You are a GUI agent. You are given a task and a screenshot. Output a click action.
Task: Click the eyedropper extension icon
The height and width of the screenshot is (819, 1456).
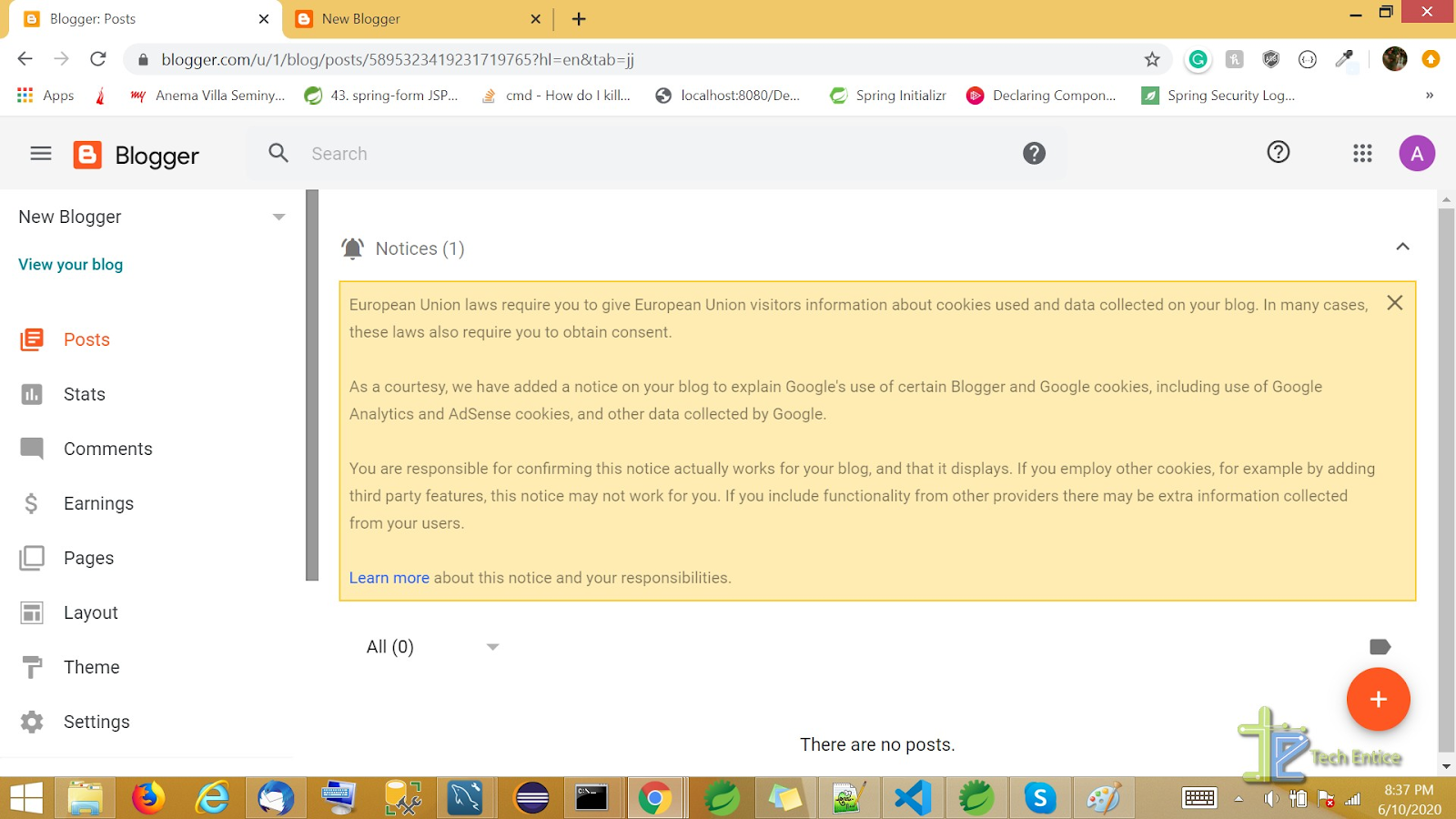[1344, 59]
